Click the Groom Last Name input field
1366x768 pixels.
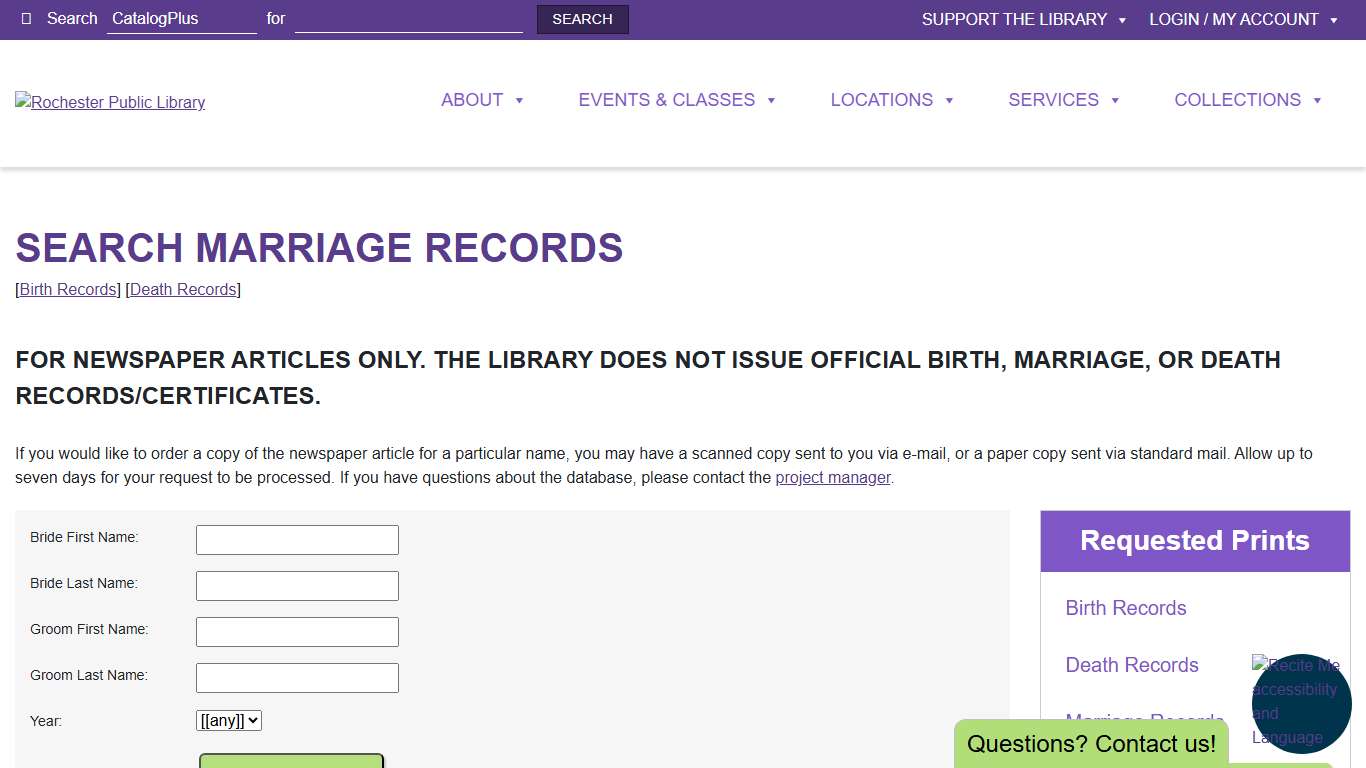[296, 677]
